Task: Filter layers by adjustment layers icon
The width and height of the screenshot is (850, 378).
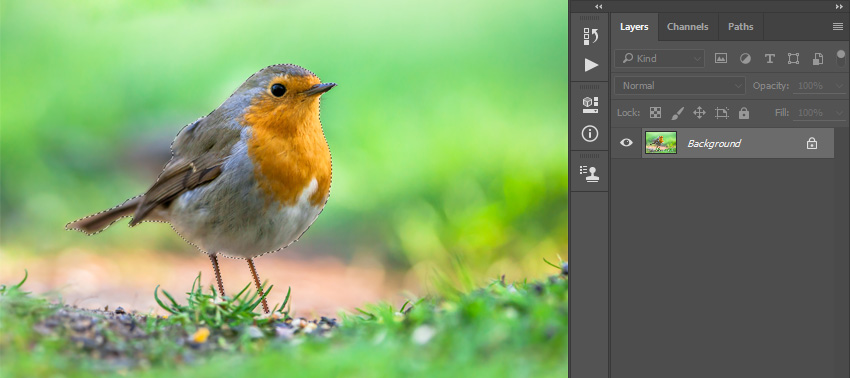Action: [x=745, y=59]
